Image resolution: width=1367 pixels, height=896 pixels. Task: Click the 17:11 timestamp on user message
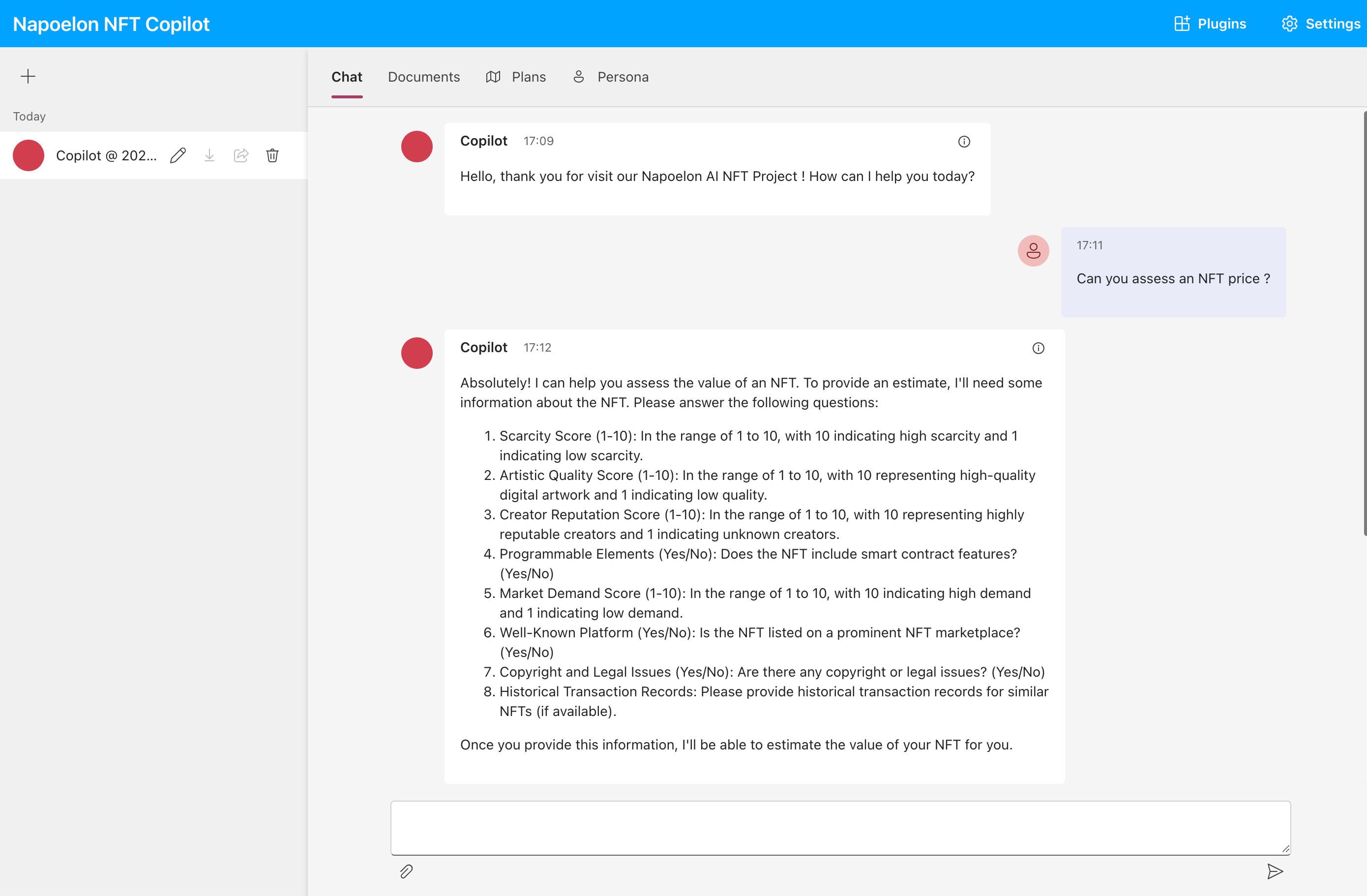(x=1090, y=245)
